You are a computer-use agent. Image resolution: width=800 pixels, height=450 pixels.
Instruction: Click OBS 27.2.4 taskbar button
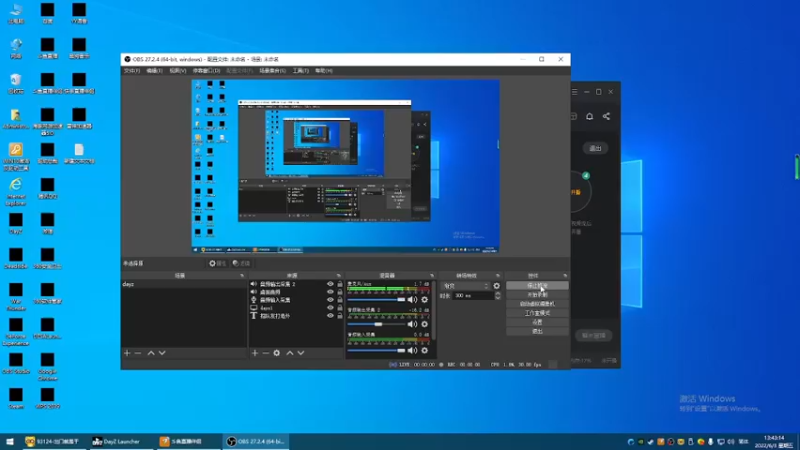click(256, 441)
